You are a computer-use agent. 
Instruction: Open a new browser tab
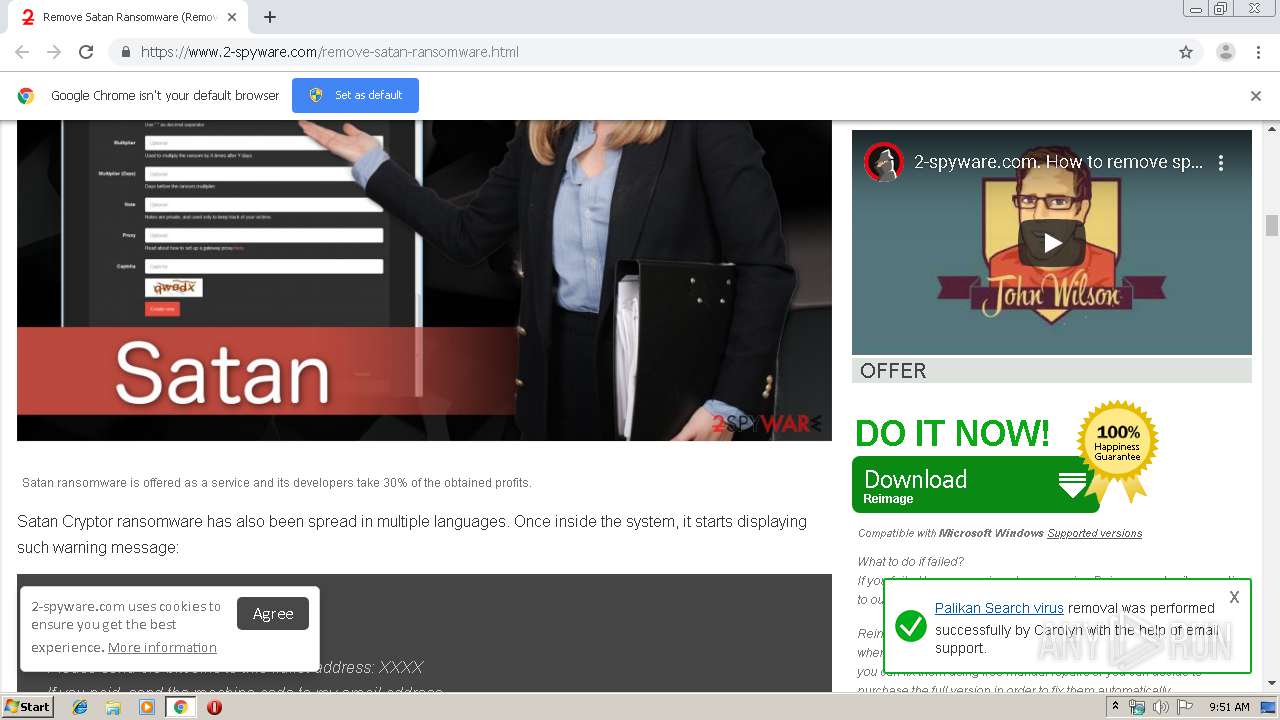coord(270,17)
